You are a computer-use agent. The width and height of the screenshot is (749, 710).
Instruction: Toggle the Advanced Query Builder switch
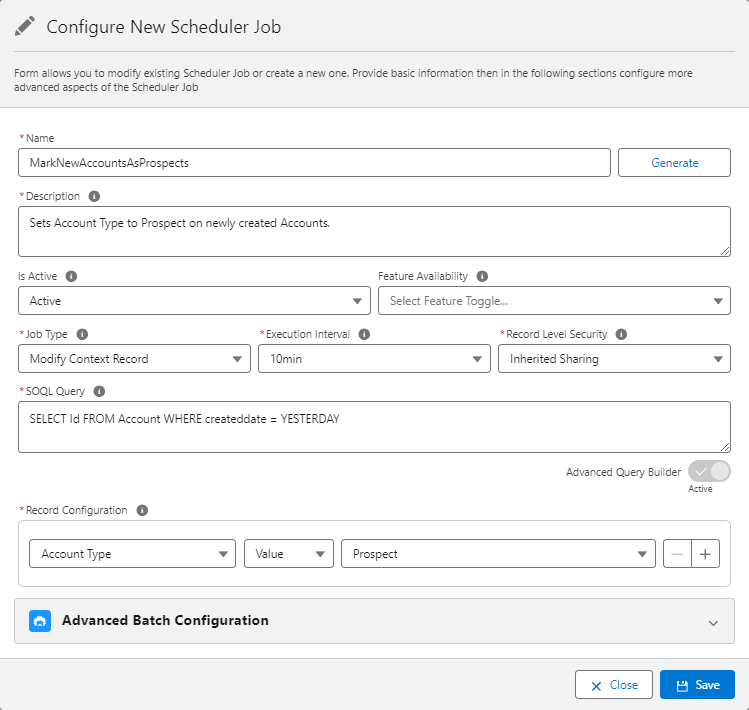[709, 472]
